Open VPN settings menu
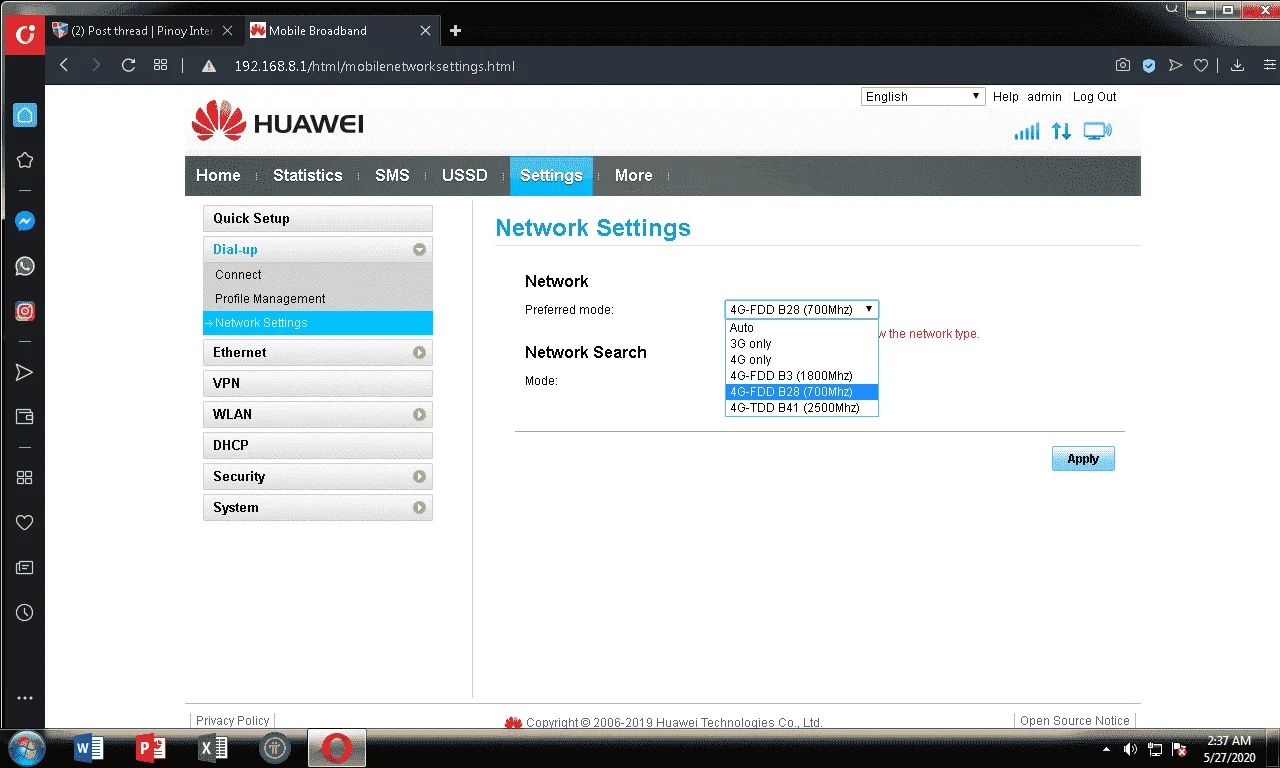Viewport: 1280px width, 768px height. pos(318,383)
